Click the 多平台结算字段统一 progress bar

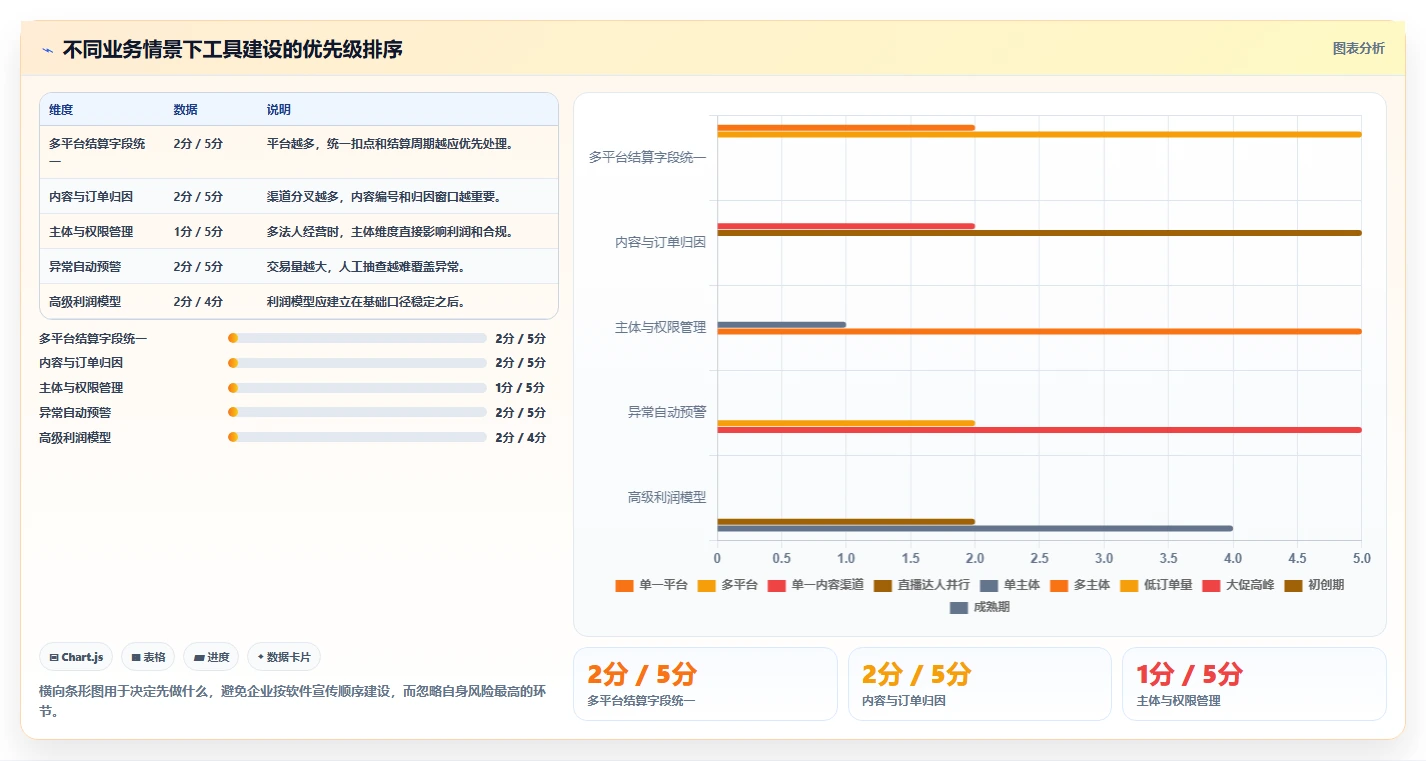click(357, 338)
